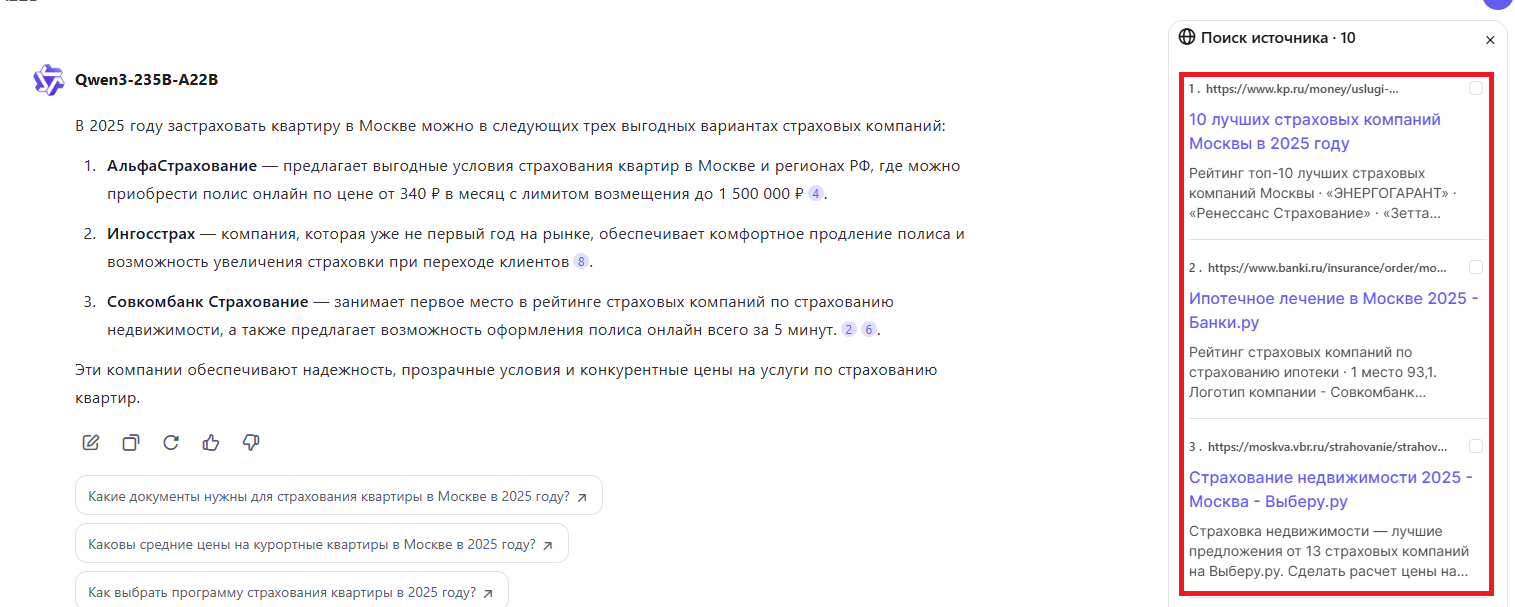
Task: Like the response with thumbs up
Action: coord(211,442)
